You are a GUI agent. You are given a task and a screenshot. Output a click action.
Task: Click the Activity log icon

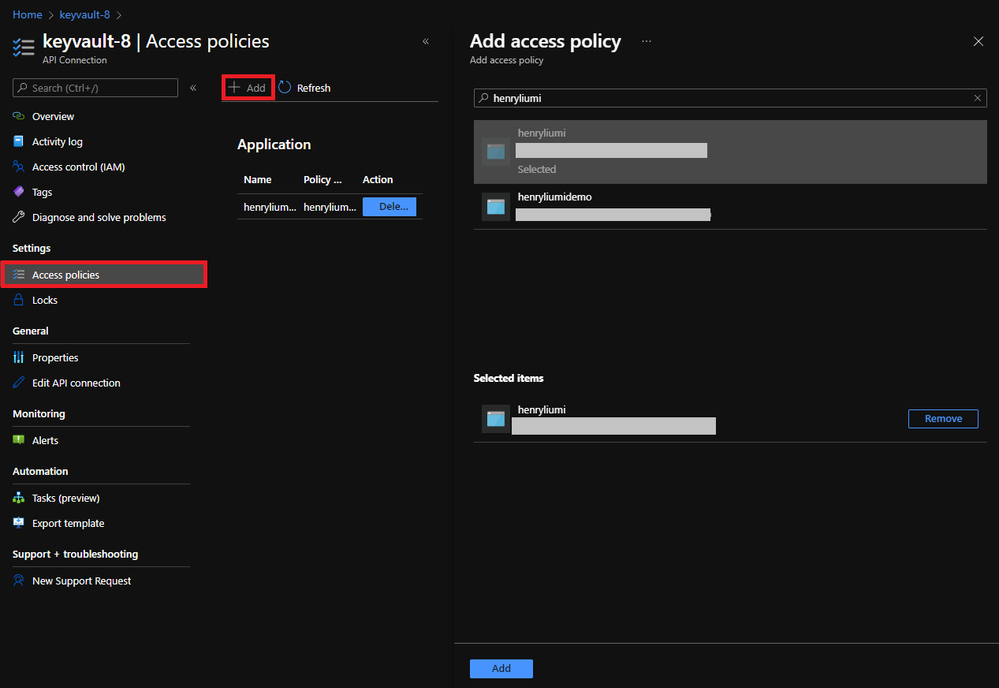[x=18, y=141]
